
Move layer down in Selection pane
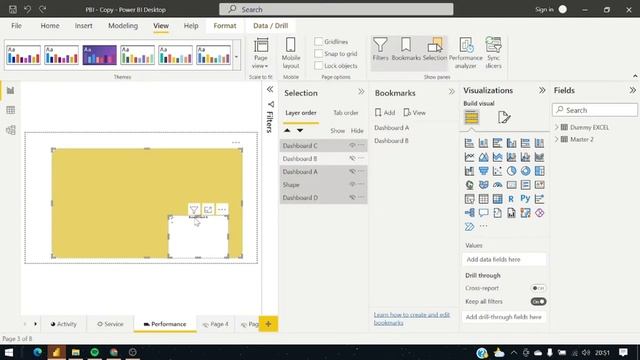point(300,131)
